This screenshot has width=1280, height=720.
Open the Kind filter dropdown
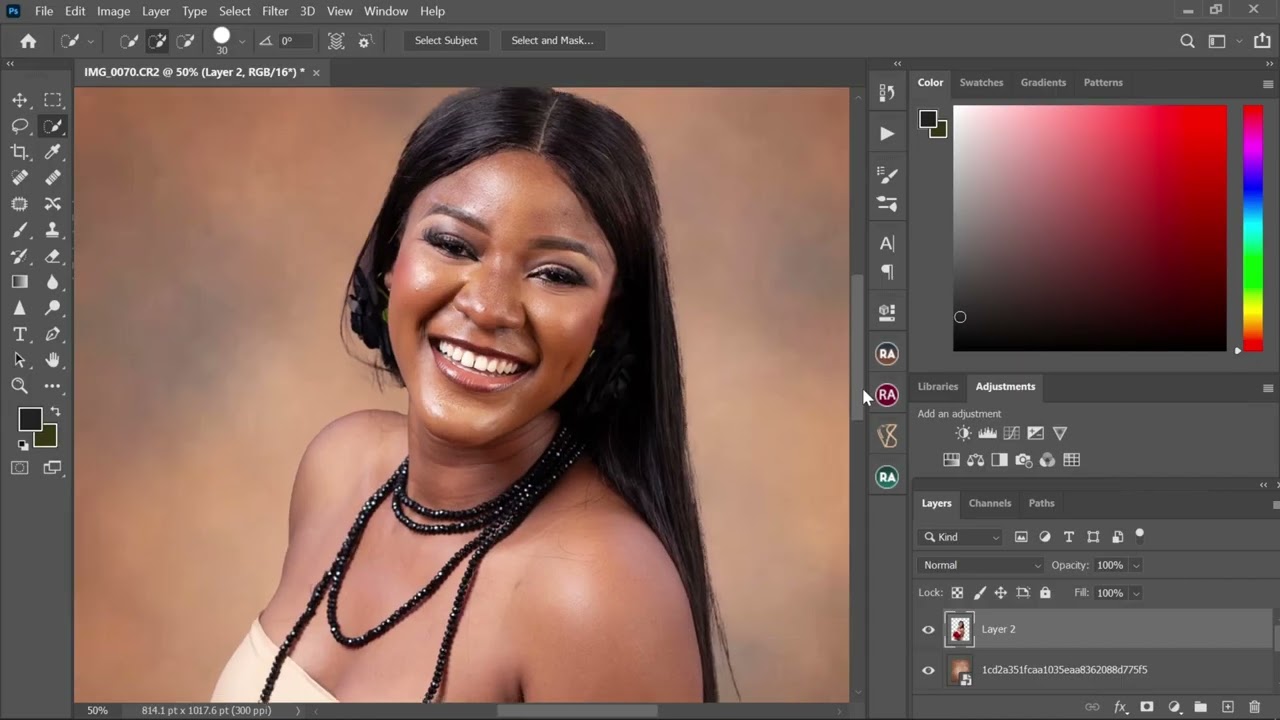click(x=961, y=537)
